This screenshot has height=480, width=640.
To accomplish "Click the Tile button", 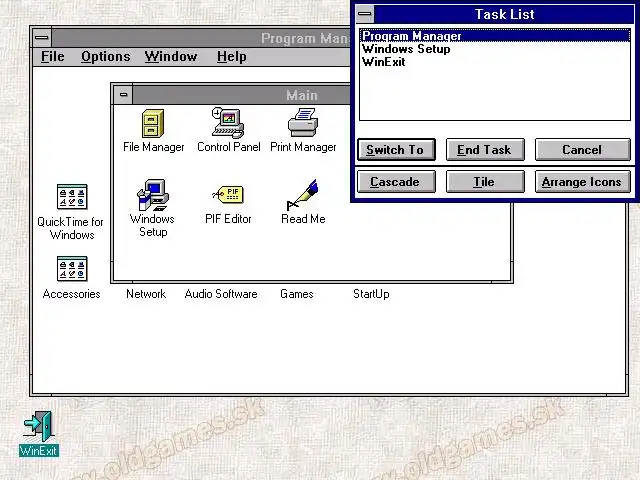I will click(x=485, y=182).
